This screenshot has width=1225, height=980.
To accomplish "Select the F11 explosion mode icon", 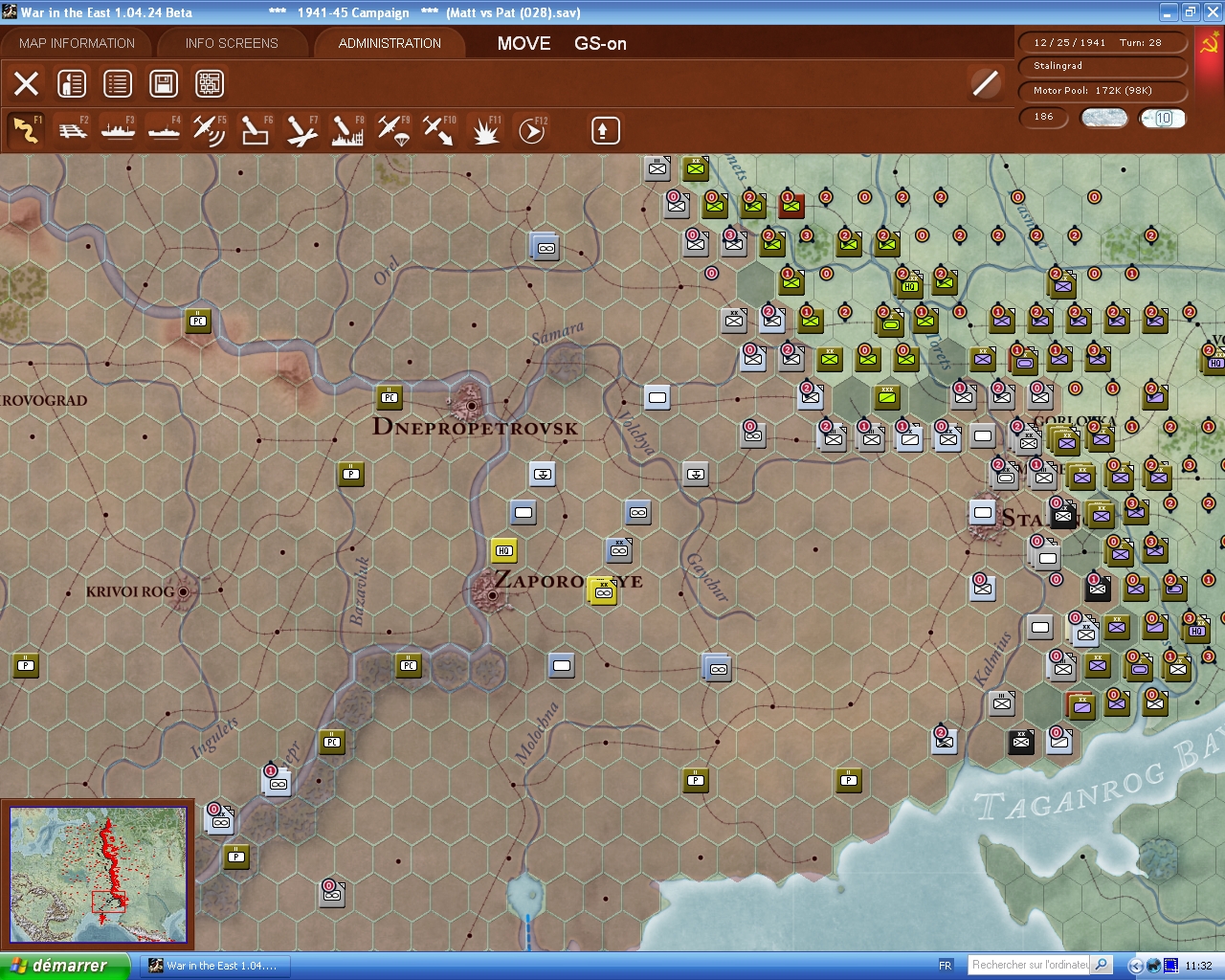I will 485,130.
